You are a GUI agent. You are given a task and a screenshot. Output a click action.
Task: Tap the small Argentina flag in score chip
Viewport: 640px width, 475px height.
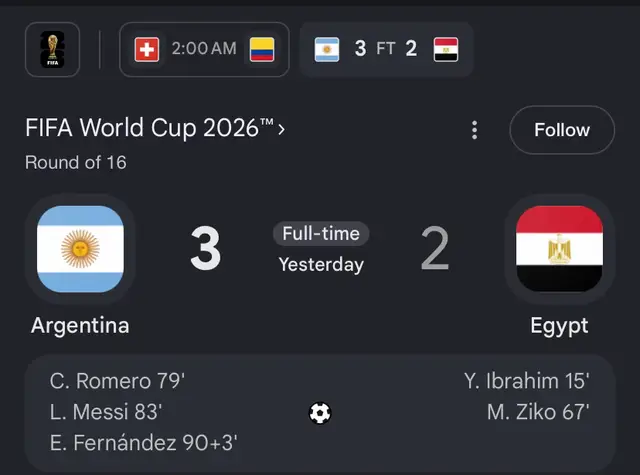(327, 49)
